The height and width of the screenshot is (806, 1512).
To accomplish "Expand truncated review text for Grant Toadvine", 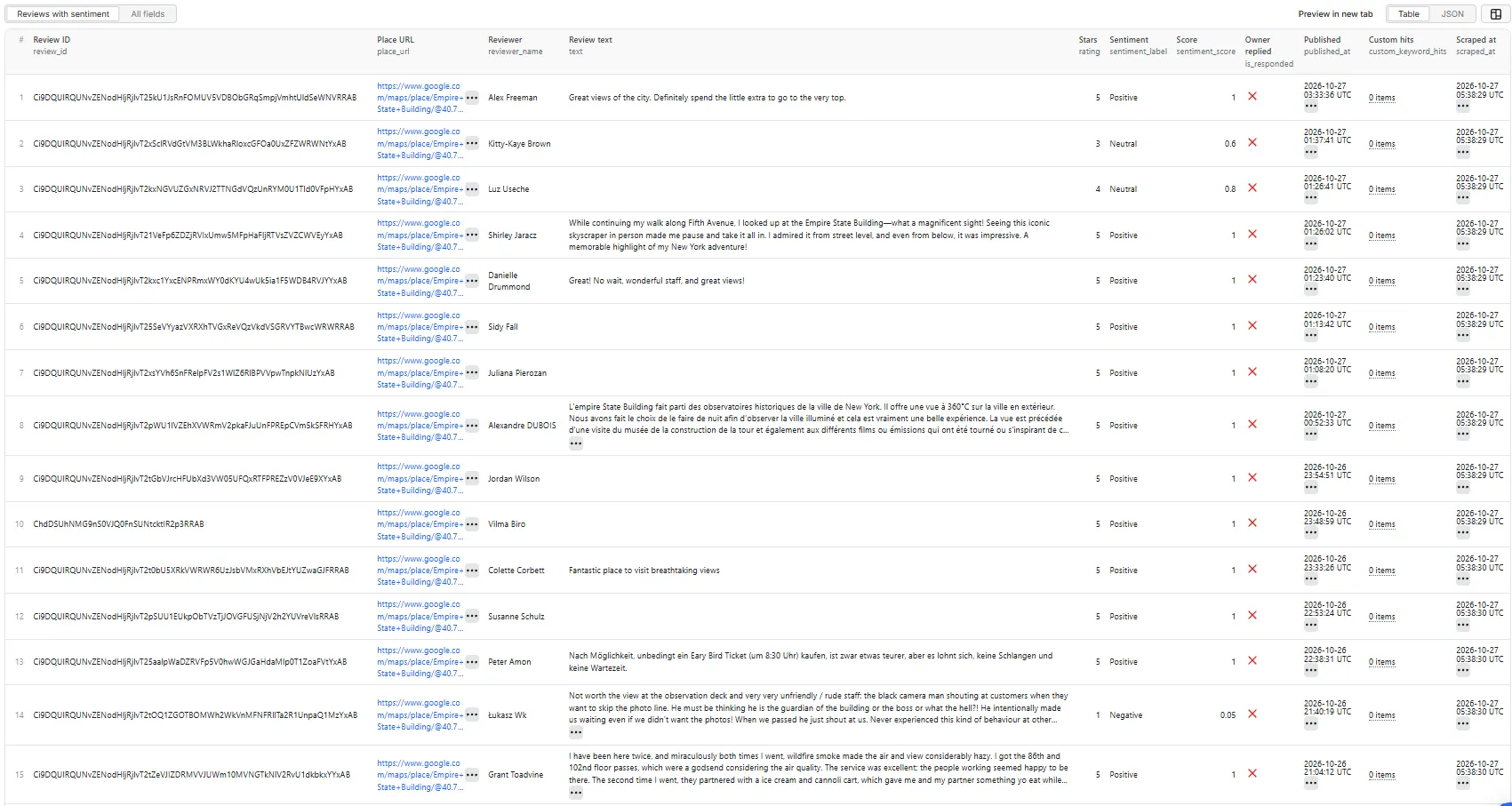I will (x=576, y=793).
